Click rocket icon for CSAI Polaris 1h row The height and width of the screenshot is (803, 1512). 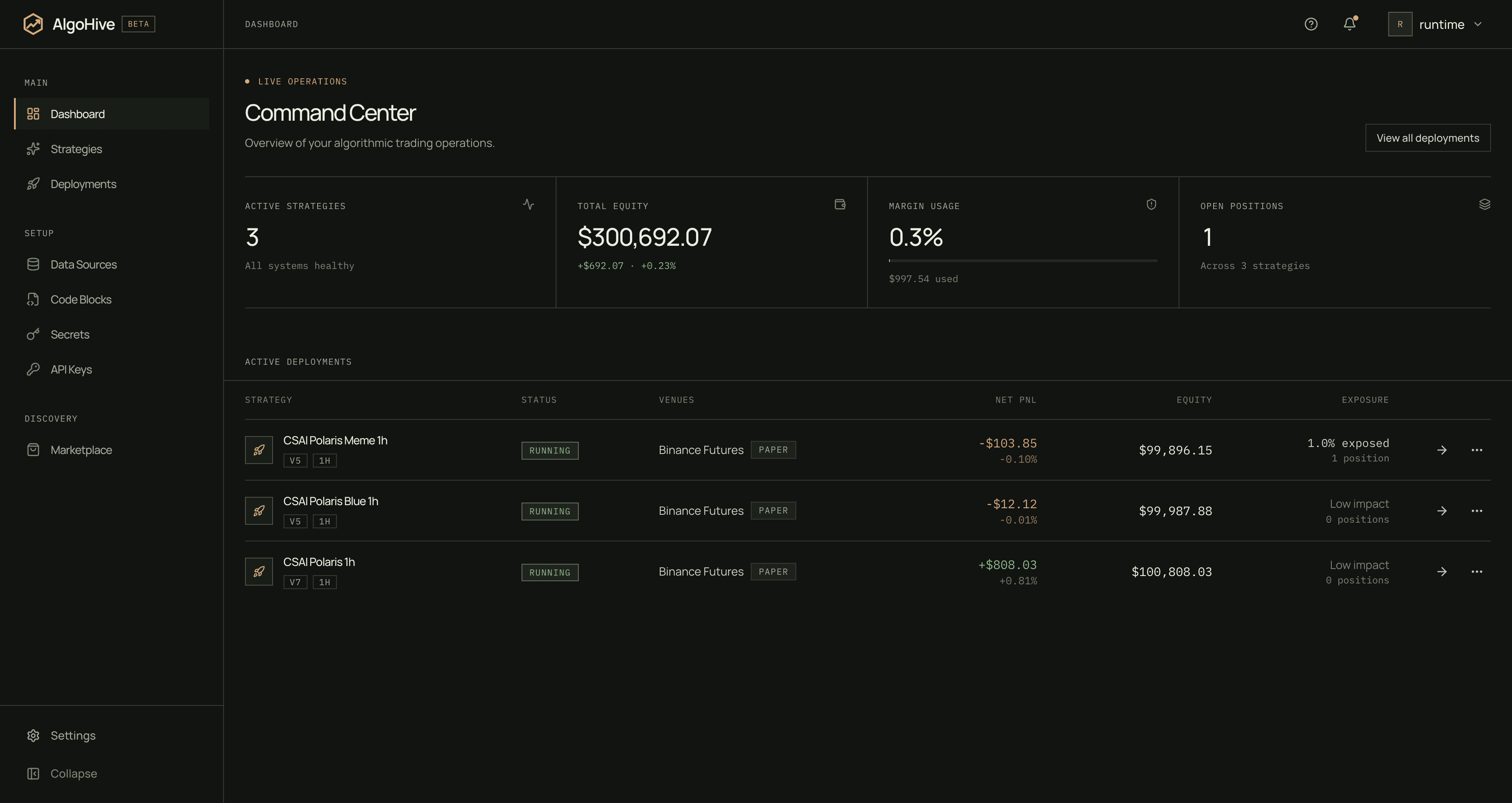(259, 573)
